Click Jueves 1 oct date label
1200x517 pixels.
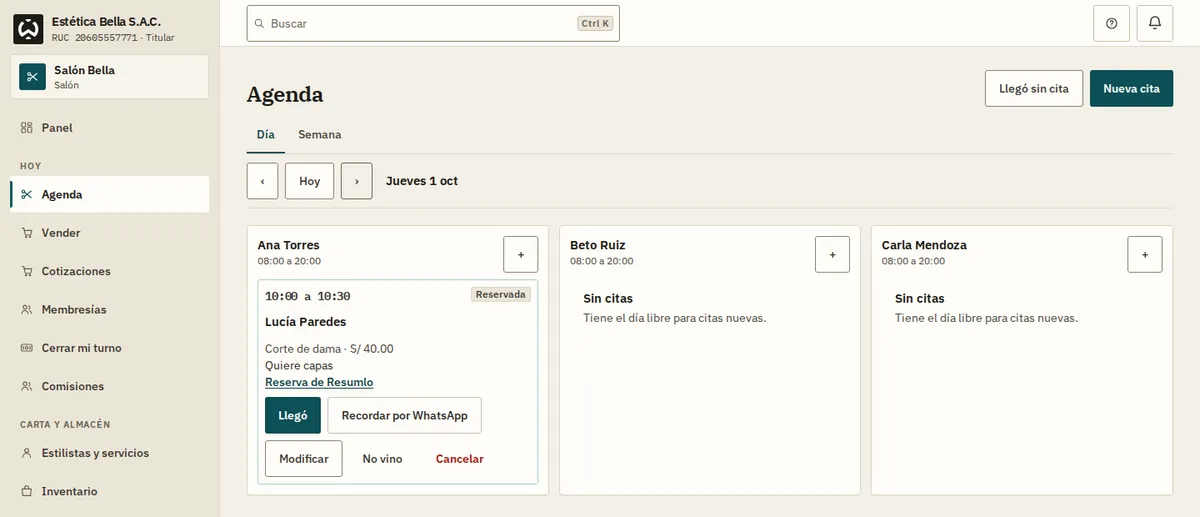pos(422,181)
